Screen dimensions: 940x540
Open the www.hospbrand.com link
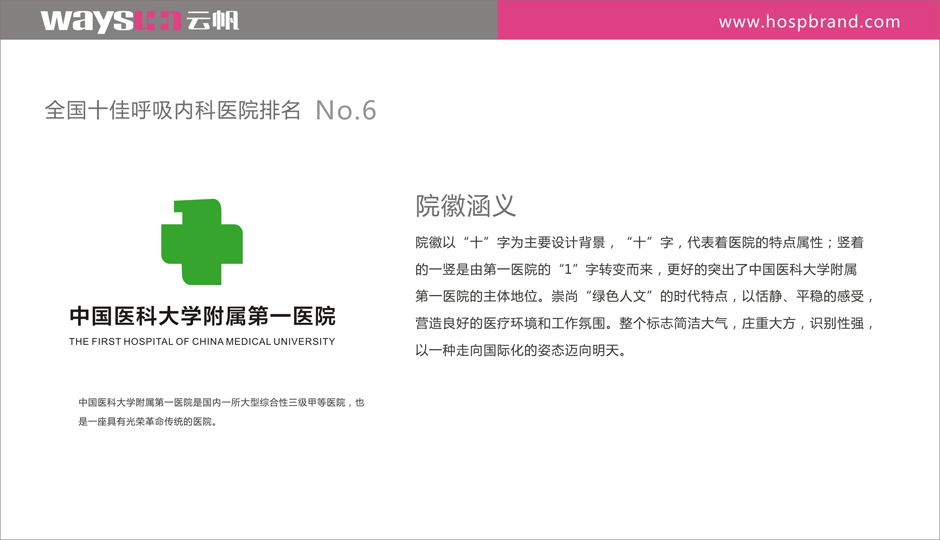[809, 22]
